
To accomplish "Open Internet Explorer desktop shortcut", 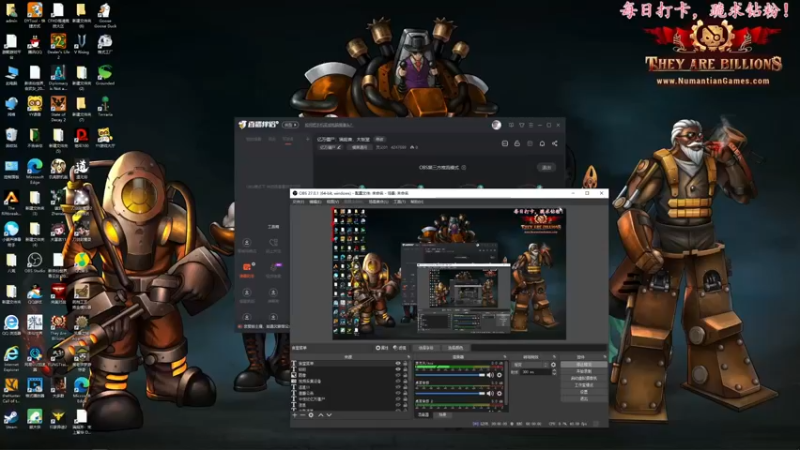I will click(x=11, y=358).
